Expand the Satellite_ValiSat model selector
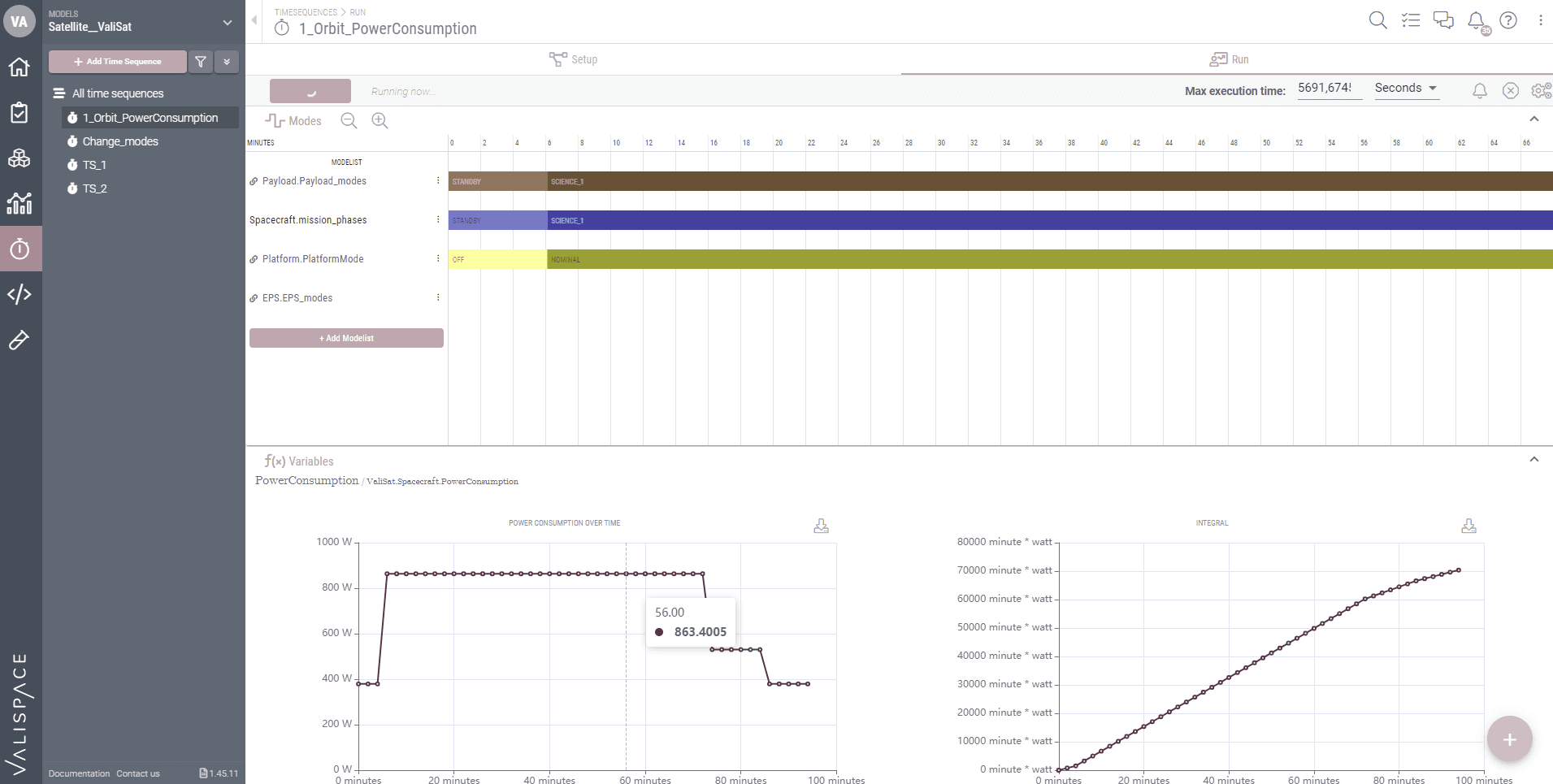 [x=227, y=23]
